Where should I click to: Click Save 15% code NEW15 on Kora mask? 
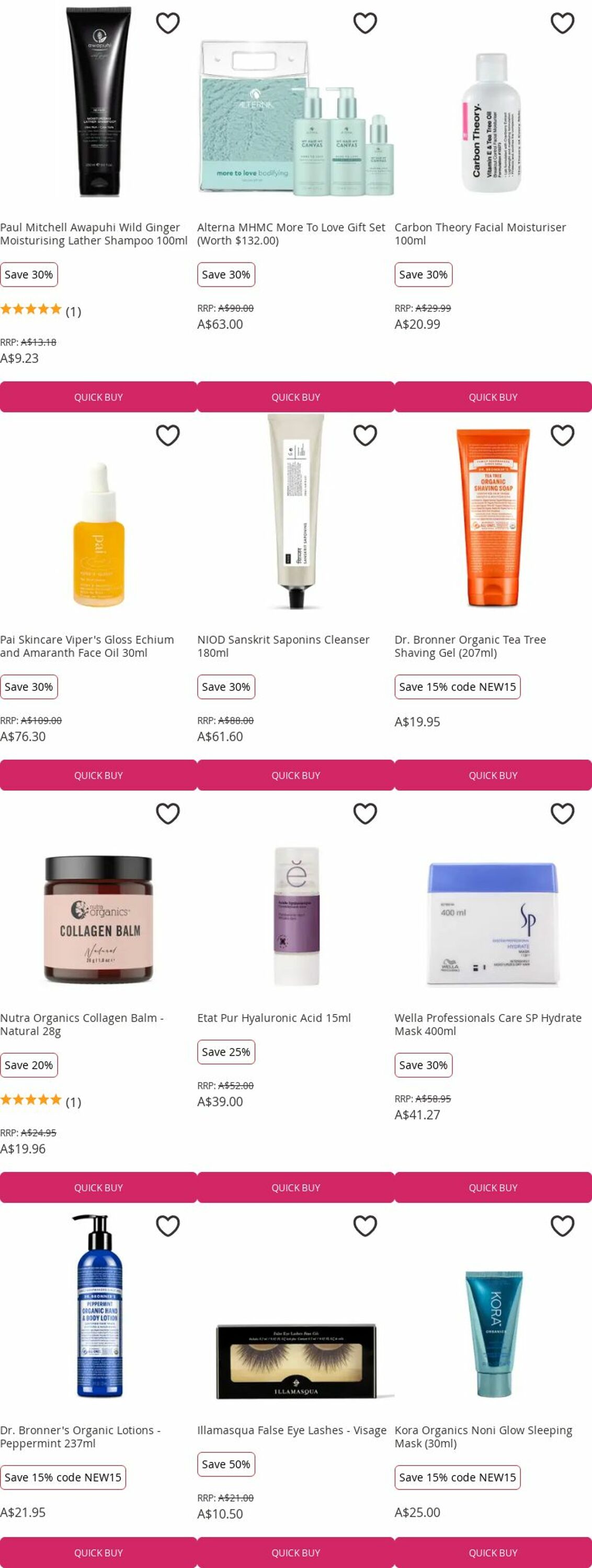pos(458,1477)
